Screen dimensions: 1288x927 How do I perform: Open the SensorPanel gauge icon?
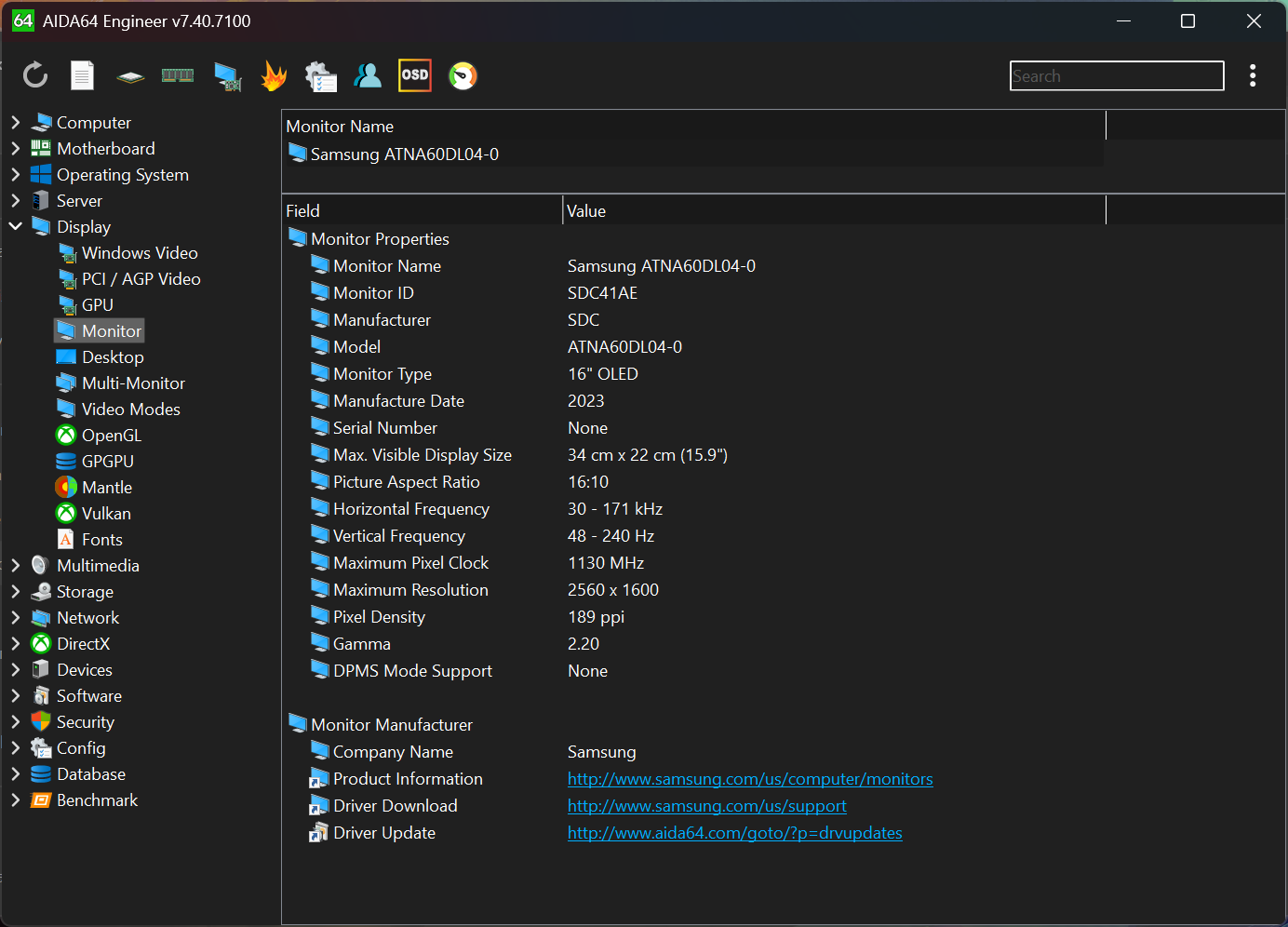click(463, 75)
